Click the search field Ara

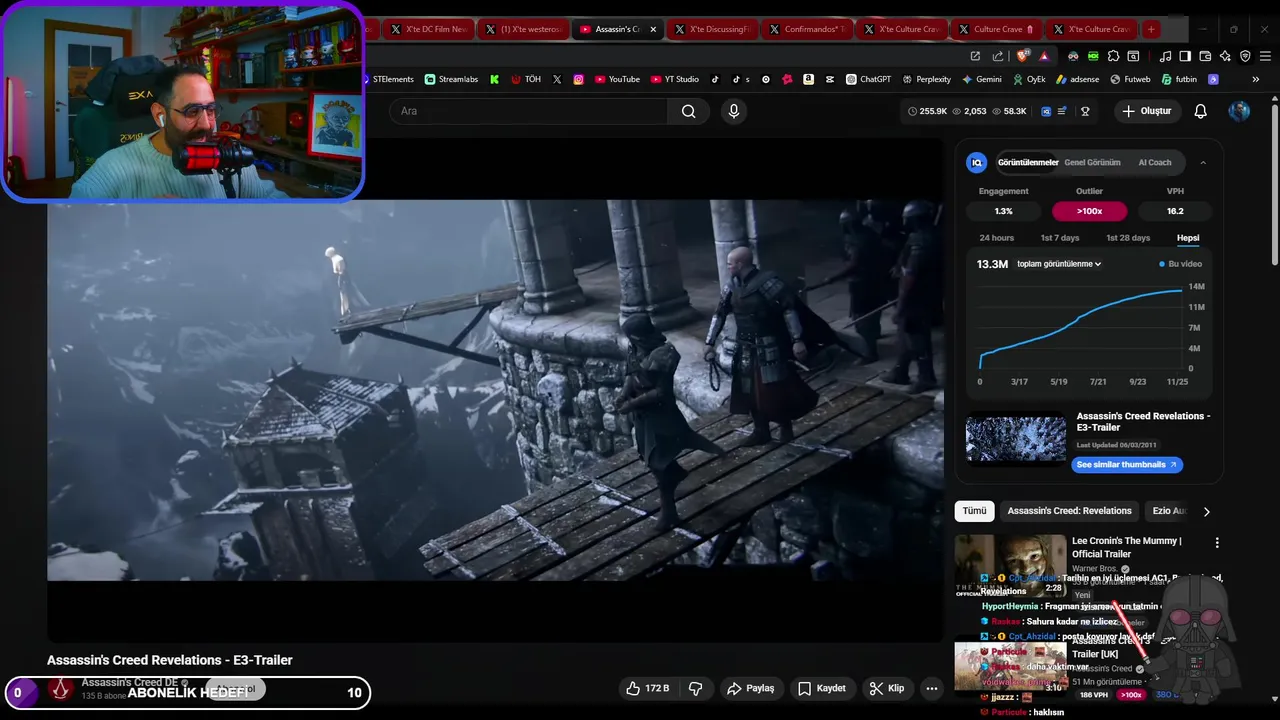click(529, 111)
